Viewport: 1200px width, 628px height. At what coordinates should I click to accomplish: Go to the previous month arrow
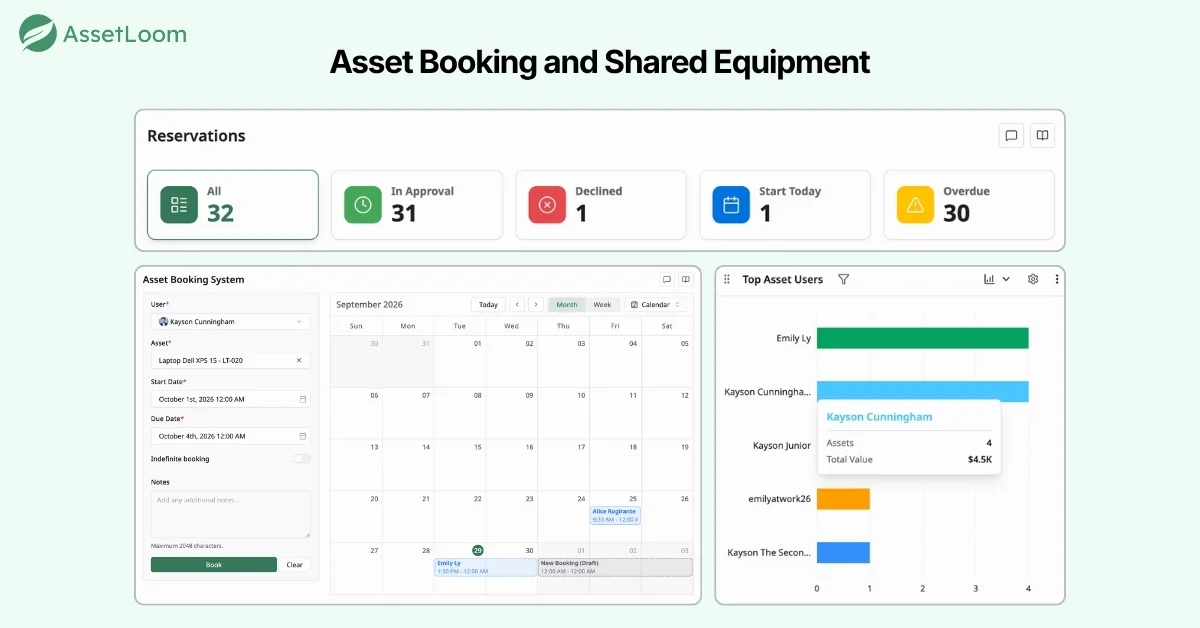pos(517,305)
